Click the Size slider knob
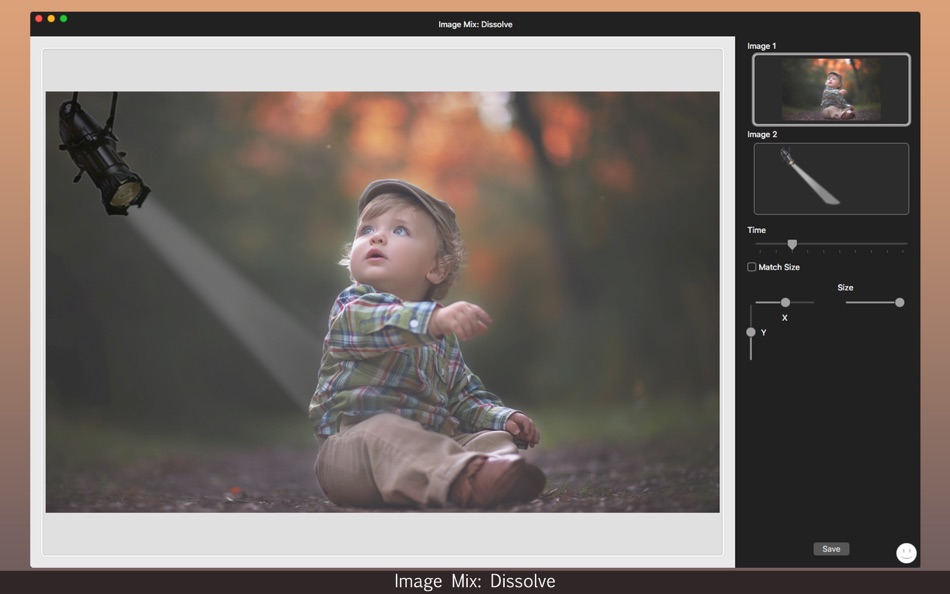Screen dimensions: 950x594 point(899,302)
